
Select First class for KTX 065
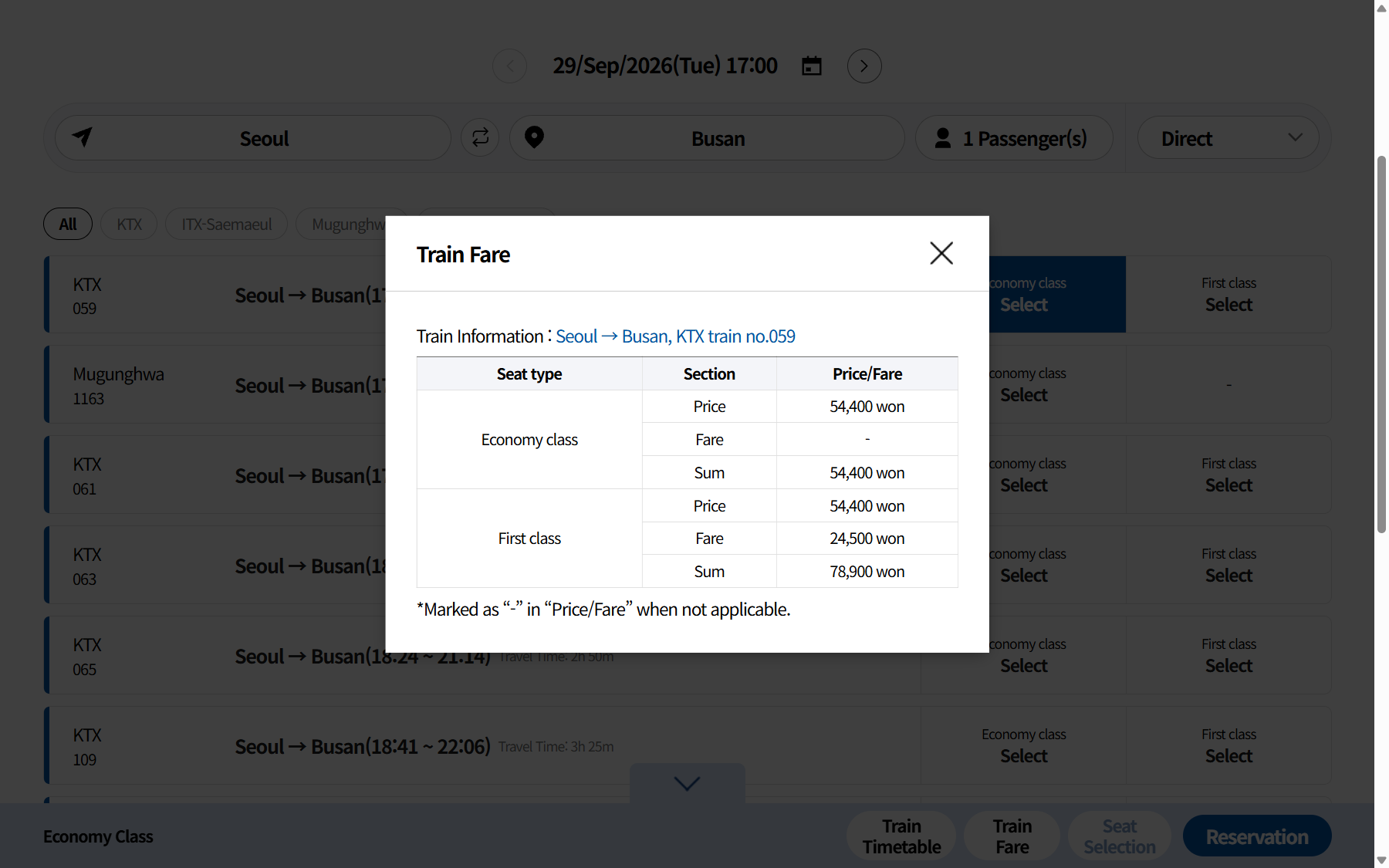(x=1228, y=656)
